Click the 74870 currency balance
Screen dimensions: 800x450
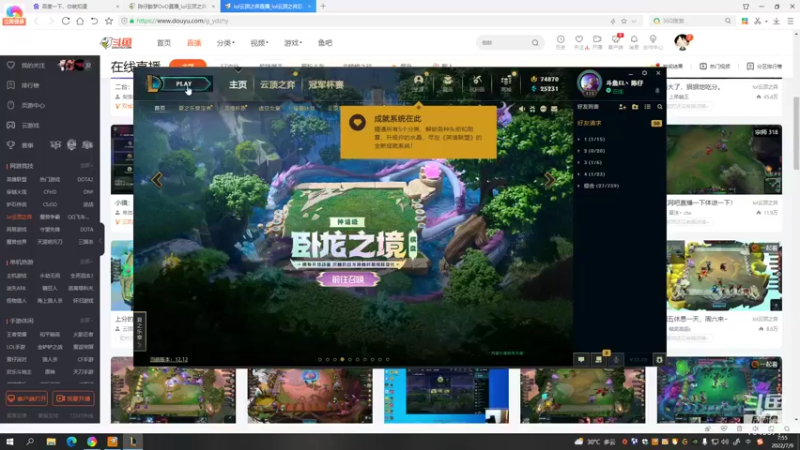coord(545,79)
